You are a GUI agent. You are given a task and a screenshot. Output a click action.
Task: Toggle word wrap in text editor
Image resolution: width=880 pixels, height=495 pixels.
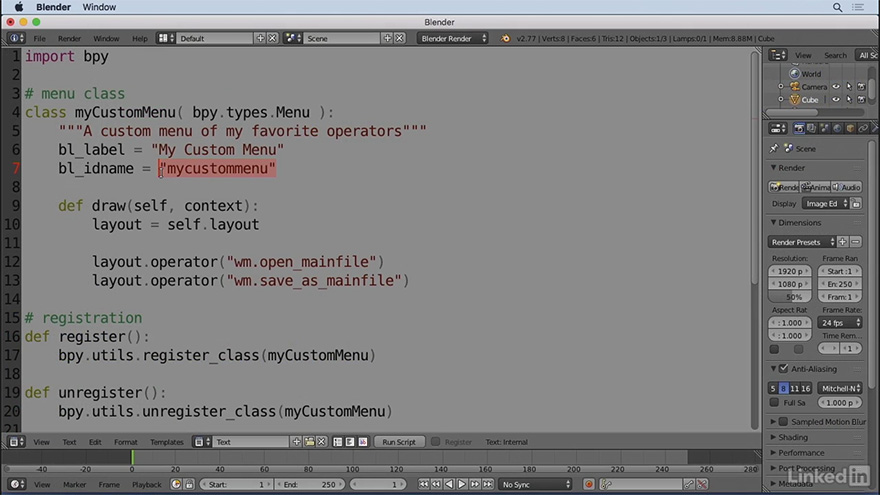click(x=350, y=442)
